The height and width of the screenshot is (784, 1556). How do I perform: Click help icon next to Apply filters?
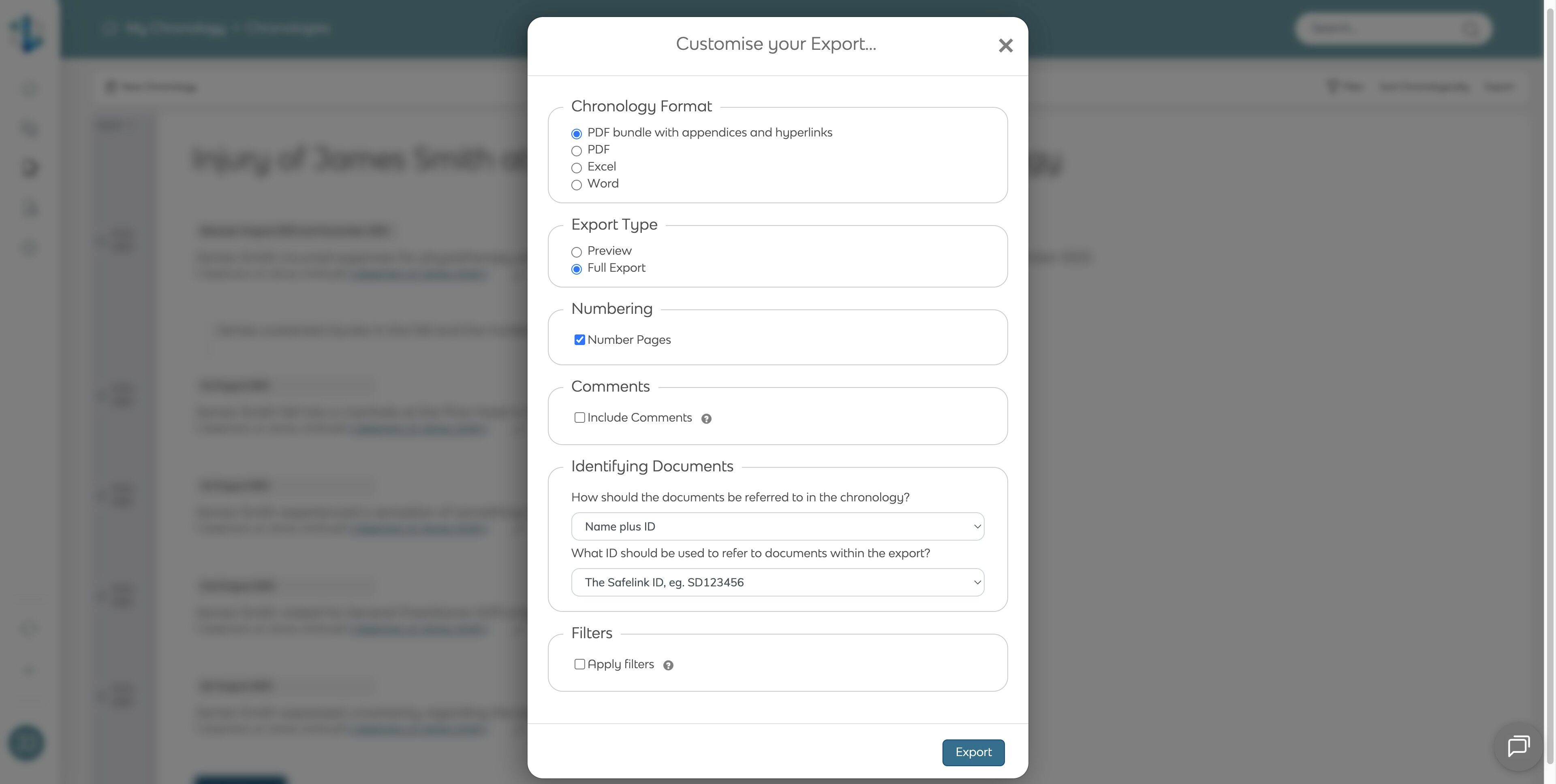pos(668,665)
